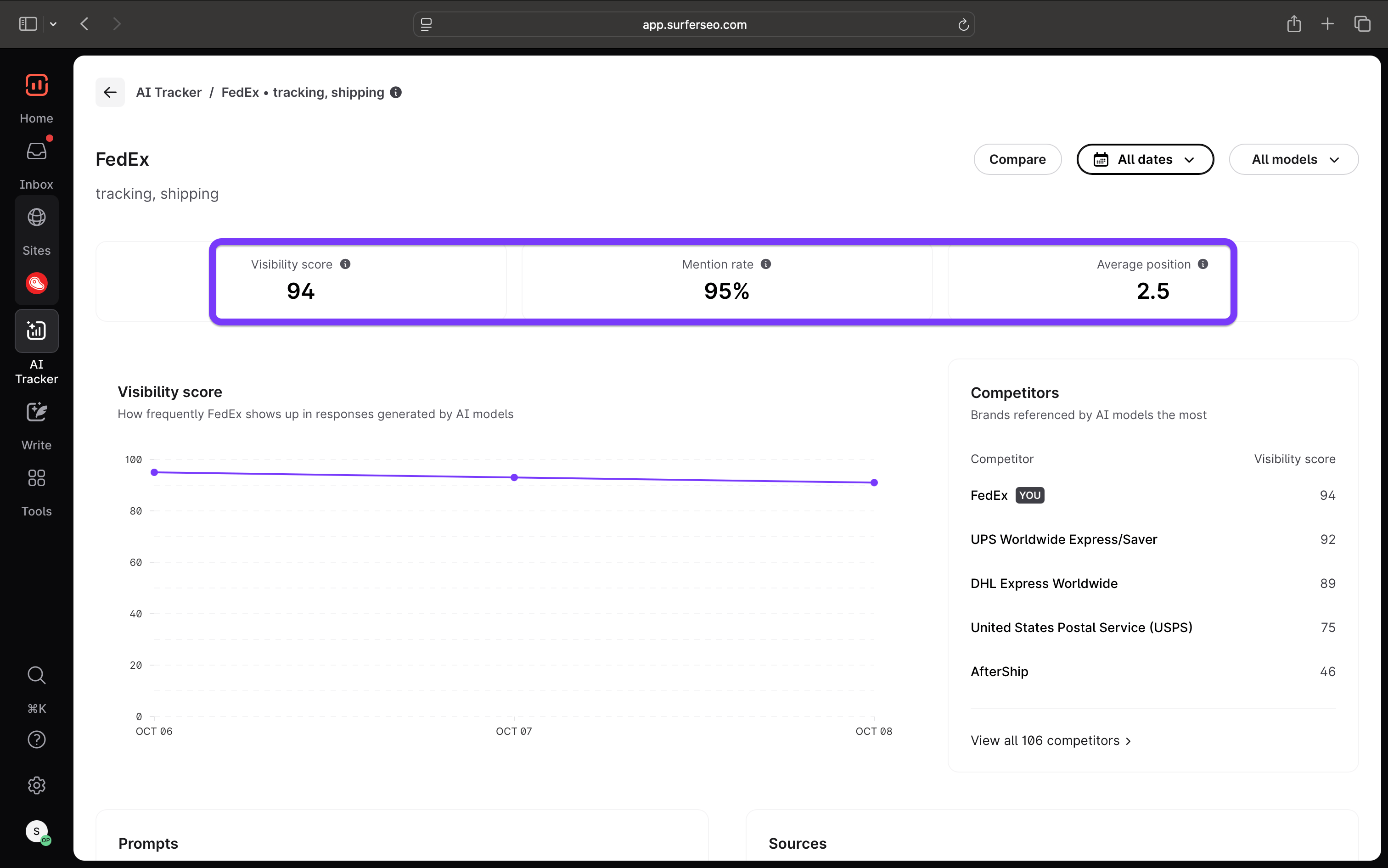Screen dimensions: 1388x868
Task: Open the Write editor icon
Action: pos(36,412)
